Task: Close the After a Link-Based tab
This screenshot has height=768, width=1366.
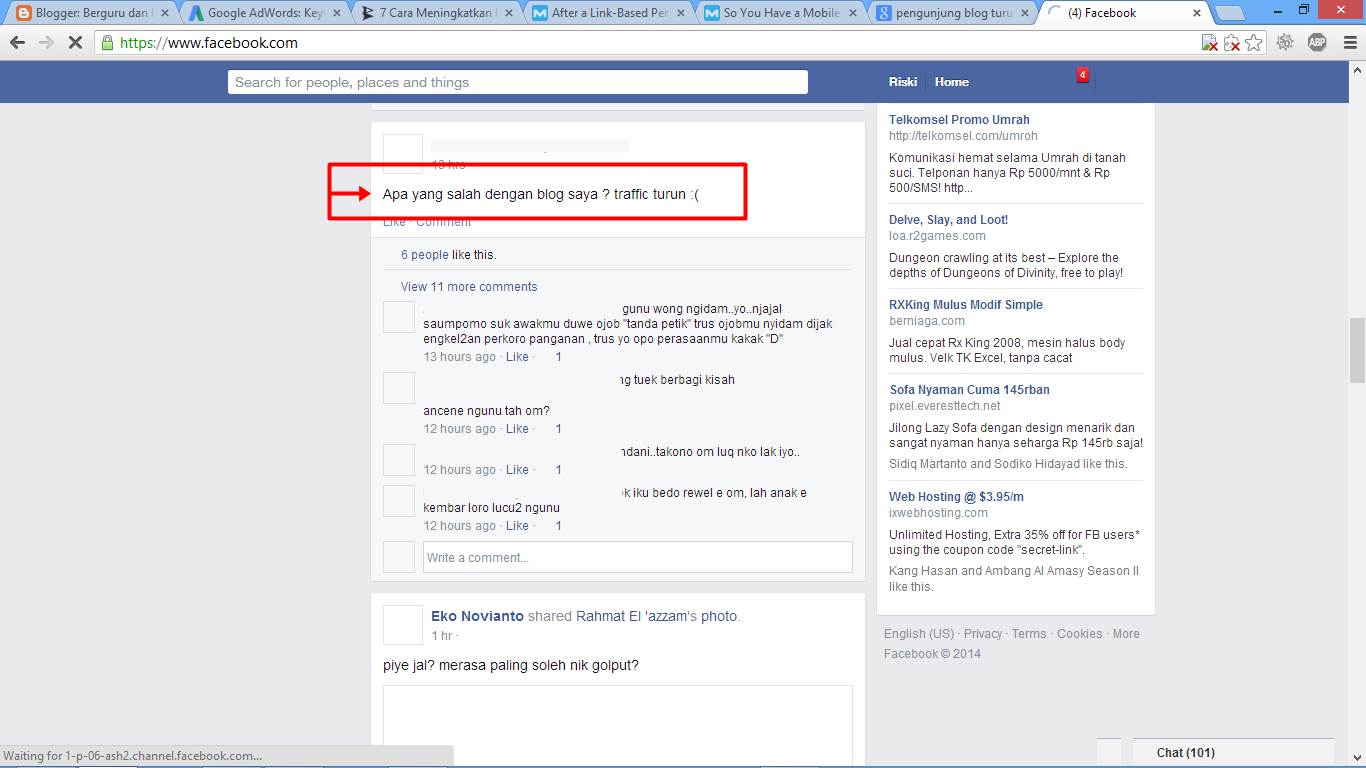Action: 682,13
